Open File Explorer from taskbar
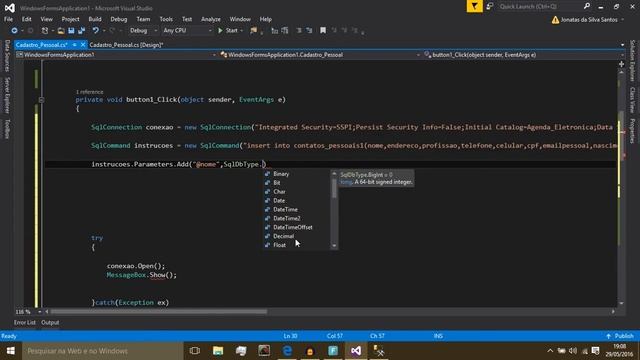 (x=218, y=351)
